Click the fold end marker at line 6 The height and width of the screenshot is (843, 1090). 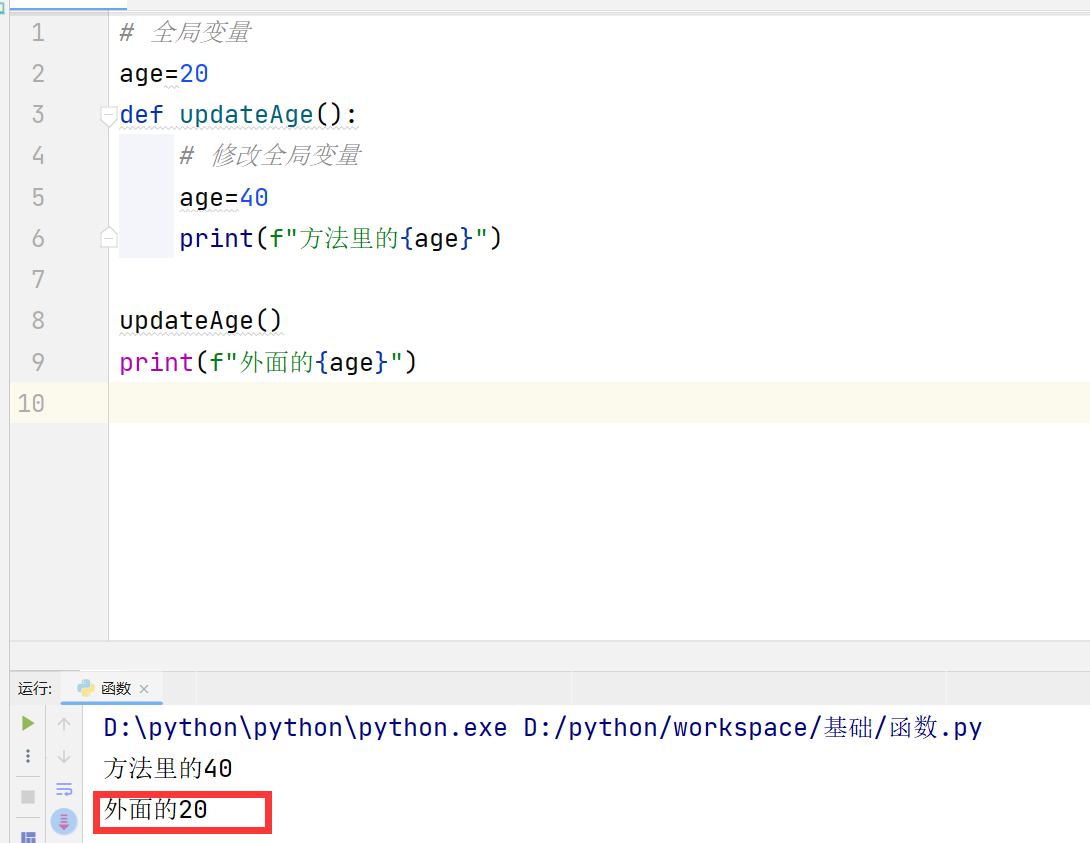click(109, 238)
